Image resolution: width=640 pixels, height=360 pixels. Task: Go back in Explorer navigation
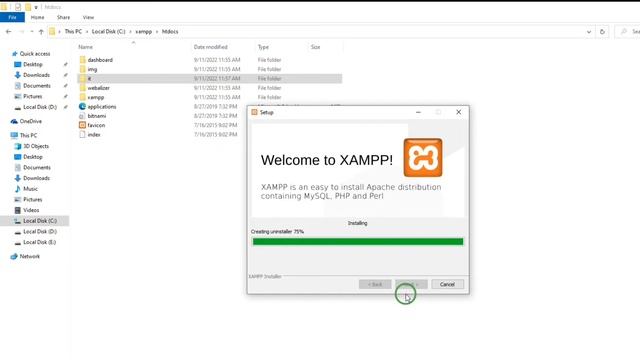pyautogui.click(x=9, y=31)
